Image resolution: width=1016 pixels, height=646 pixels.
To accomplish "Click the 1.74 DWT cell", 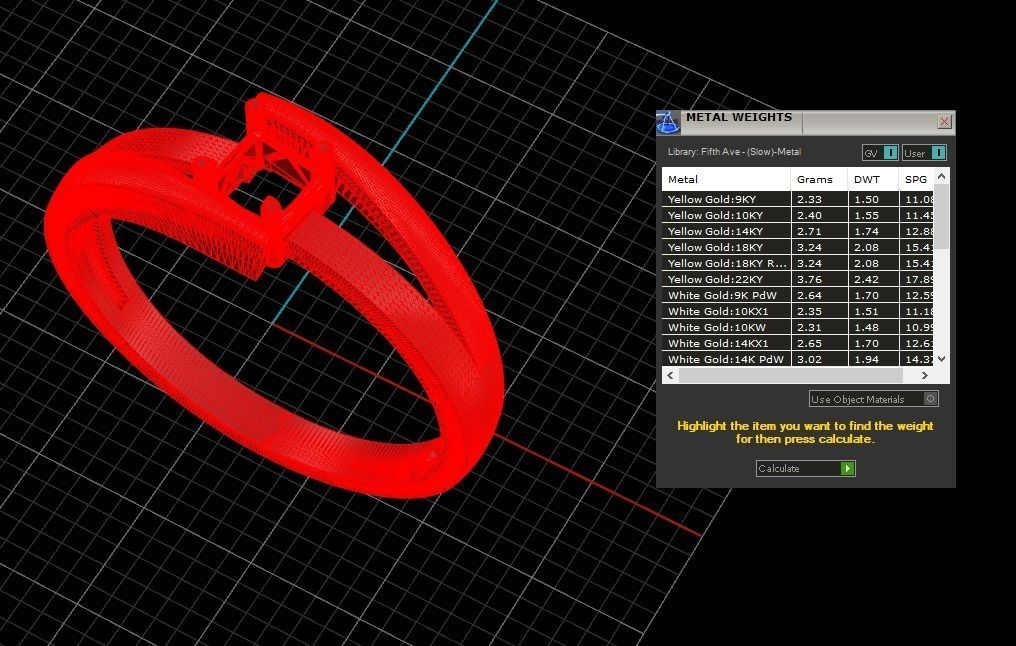I will 873,231.
